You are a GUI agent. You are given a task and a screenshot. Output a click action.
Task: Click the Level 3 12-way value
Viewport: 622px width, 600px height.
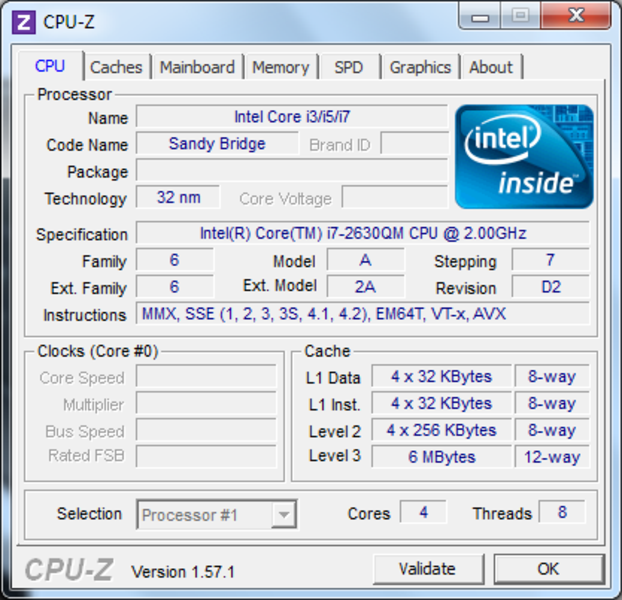coord(552,456)
